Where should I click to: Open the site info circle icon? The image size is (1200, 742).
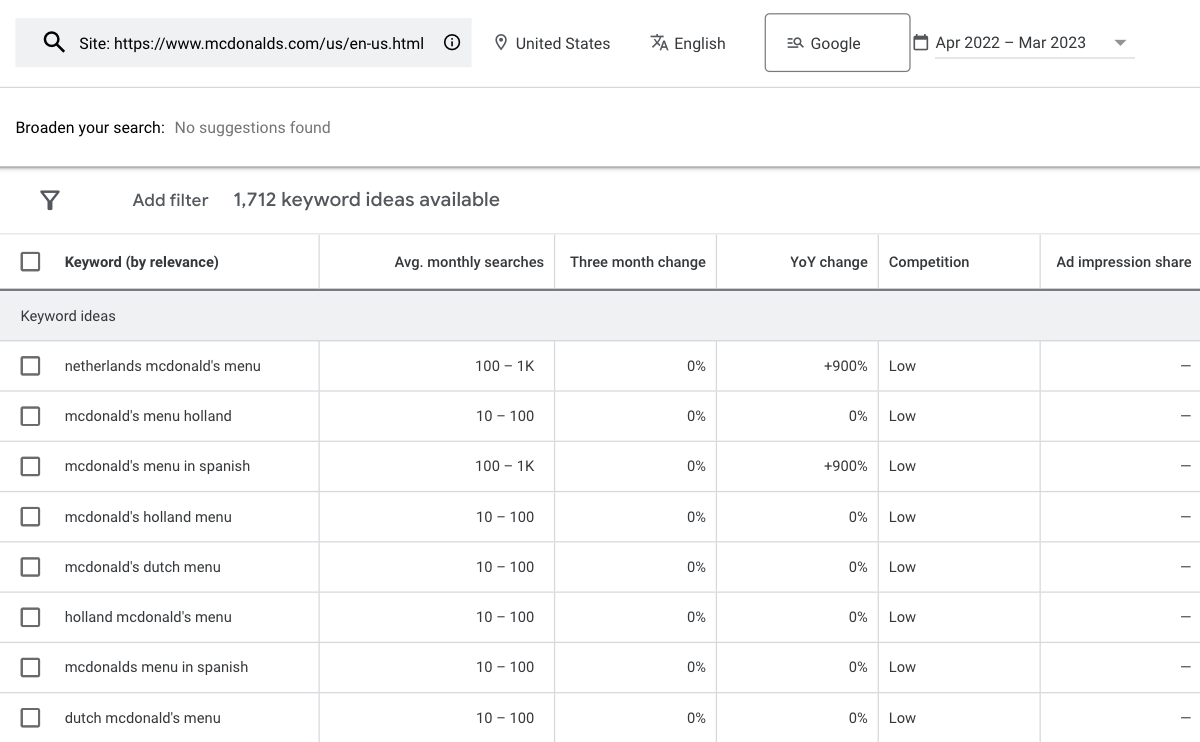pyautogui.click(x=452, y=43)
